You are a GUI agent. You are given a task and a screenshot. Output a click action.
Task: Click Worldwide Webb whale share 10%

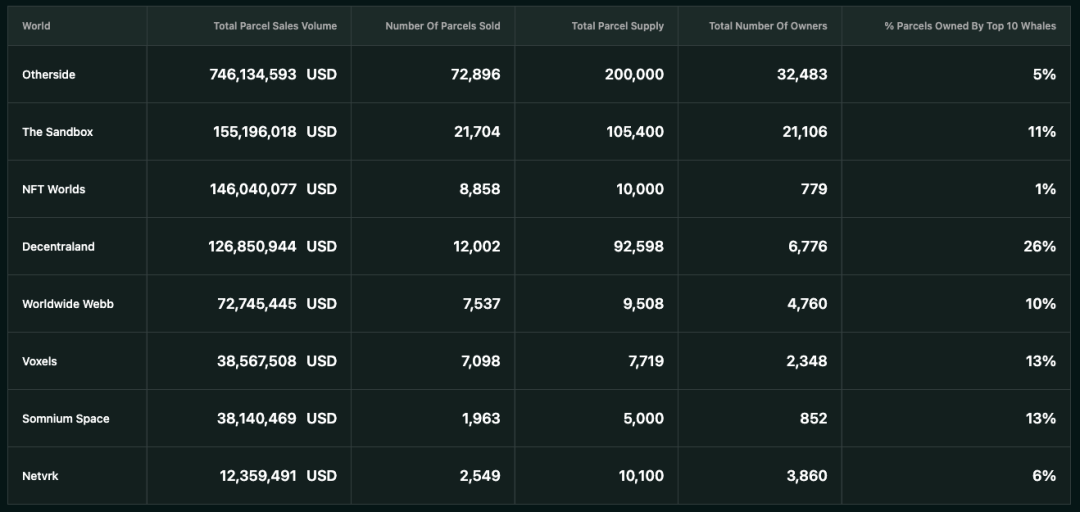(1041, 304)
